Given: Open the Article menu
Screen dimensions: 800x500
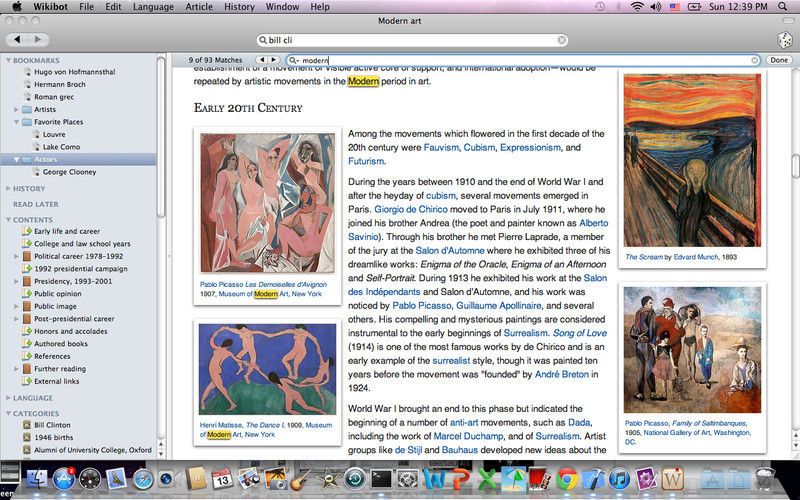Looking at the screenshot, I should [x=199, y=7].
